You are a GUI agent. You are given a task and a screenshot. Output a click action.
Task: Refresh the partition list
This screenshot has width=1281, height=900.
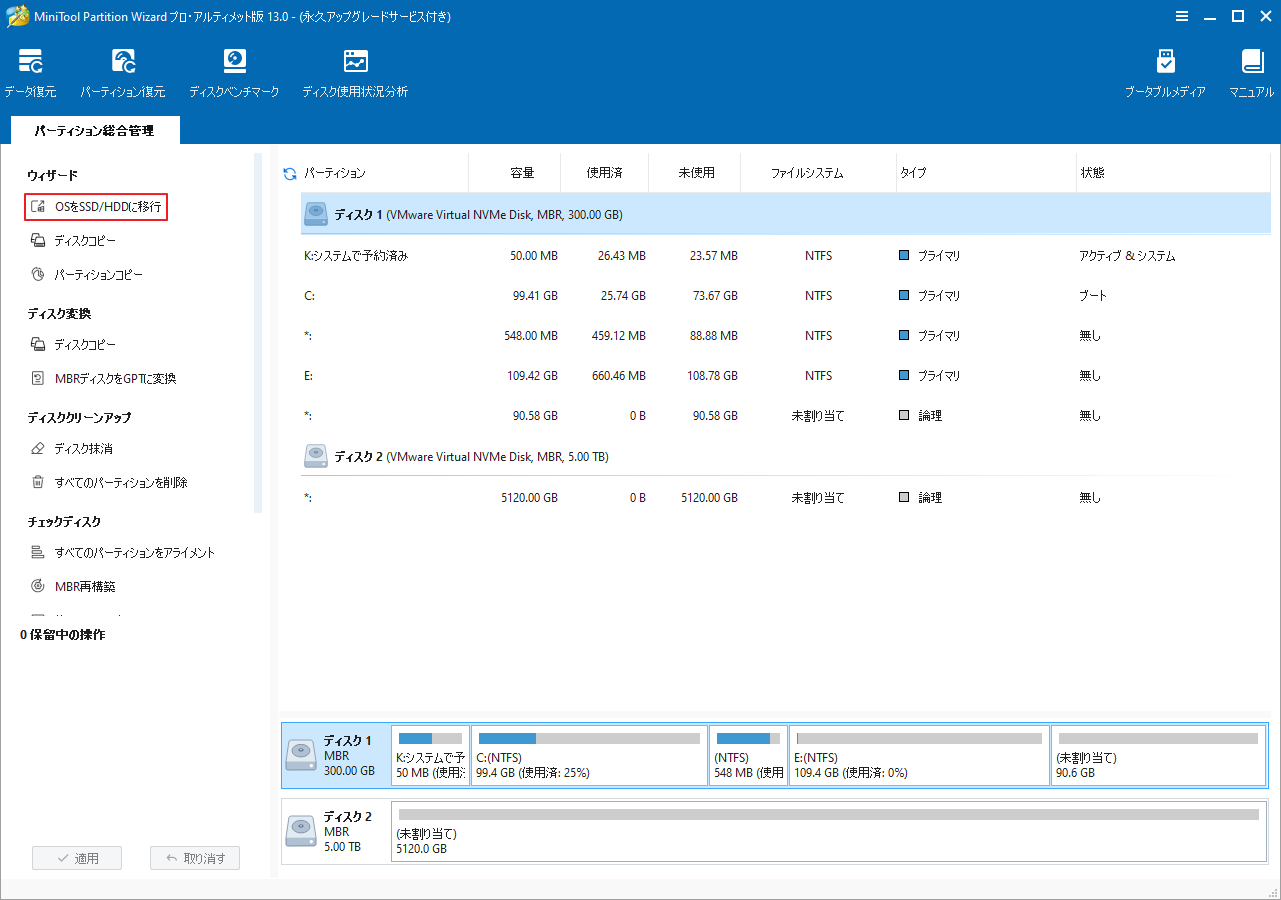pyautogui.click(x=290, y=172)
